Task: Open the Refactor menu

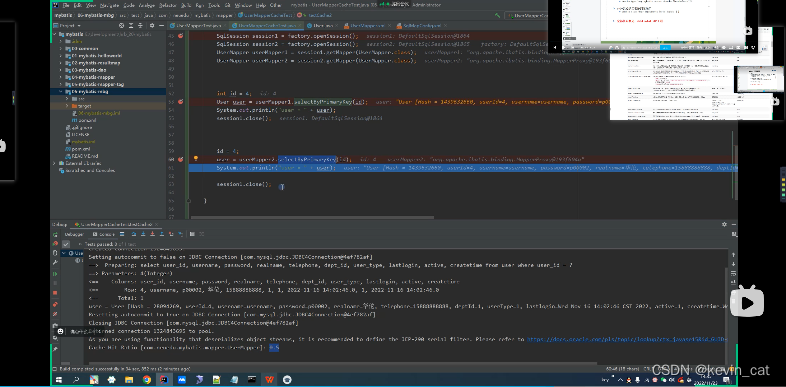Action: pyautogui.click(x=168, y=5)
